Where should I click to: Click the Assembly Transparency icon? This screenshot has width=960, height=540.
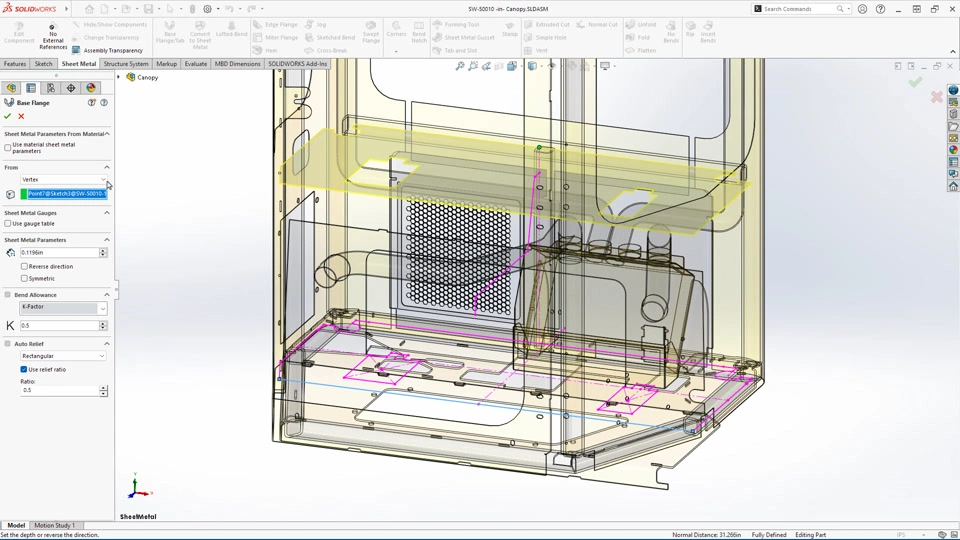coord(76,50)
